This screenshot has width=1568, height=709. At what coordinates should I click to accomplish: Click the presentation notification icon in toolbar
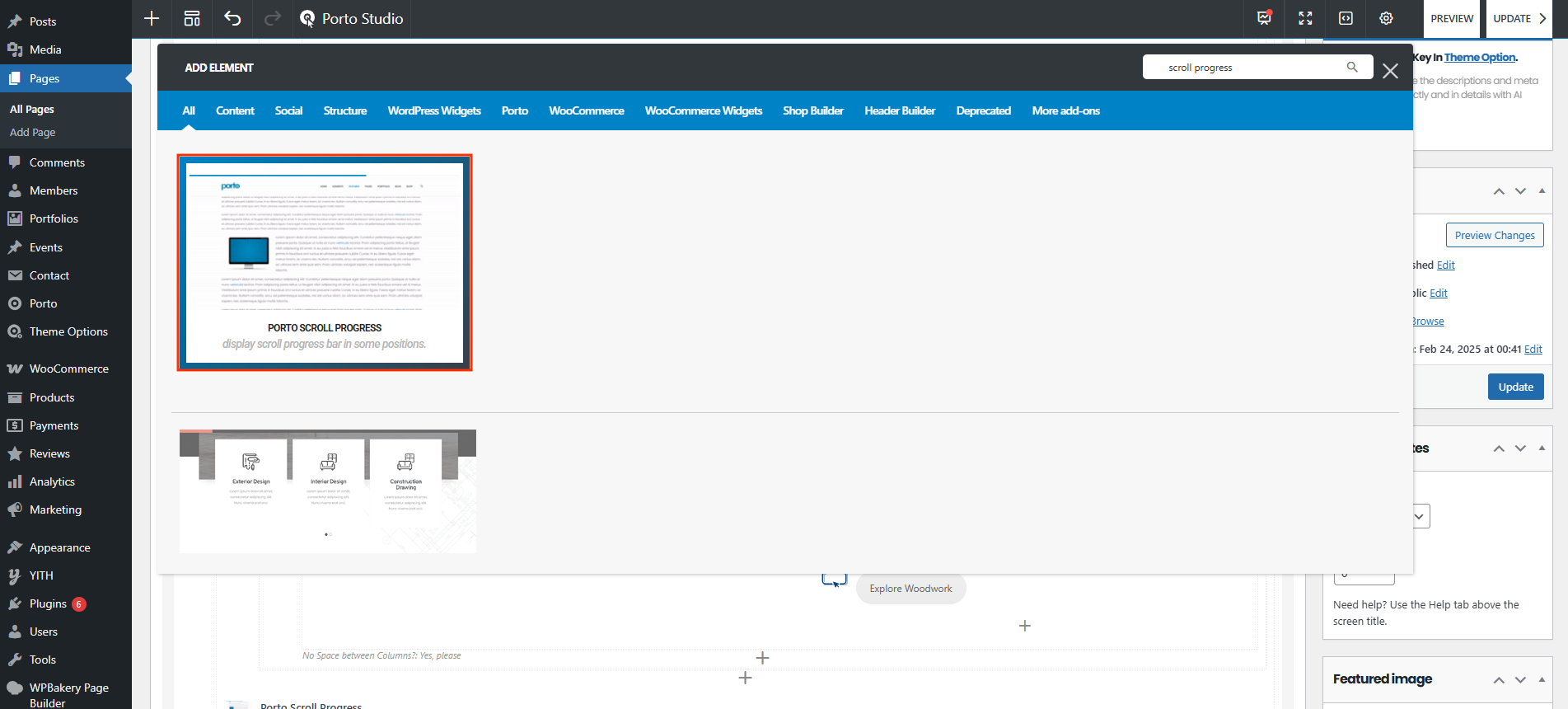1265,18
